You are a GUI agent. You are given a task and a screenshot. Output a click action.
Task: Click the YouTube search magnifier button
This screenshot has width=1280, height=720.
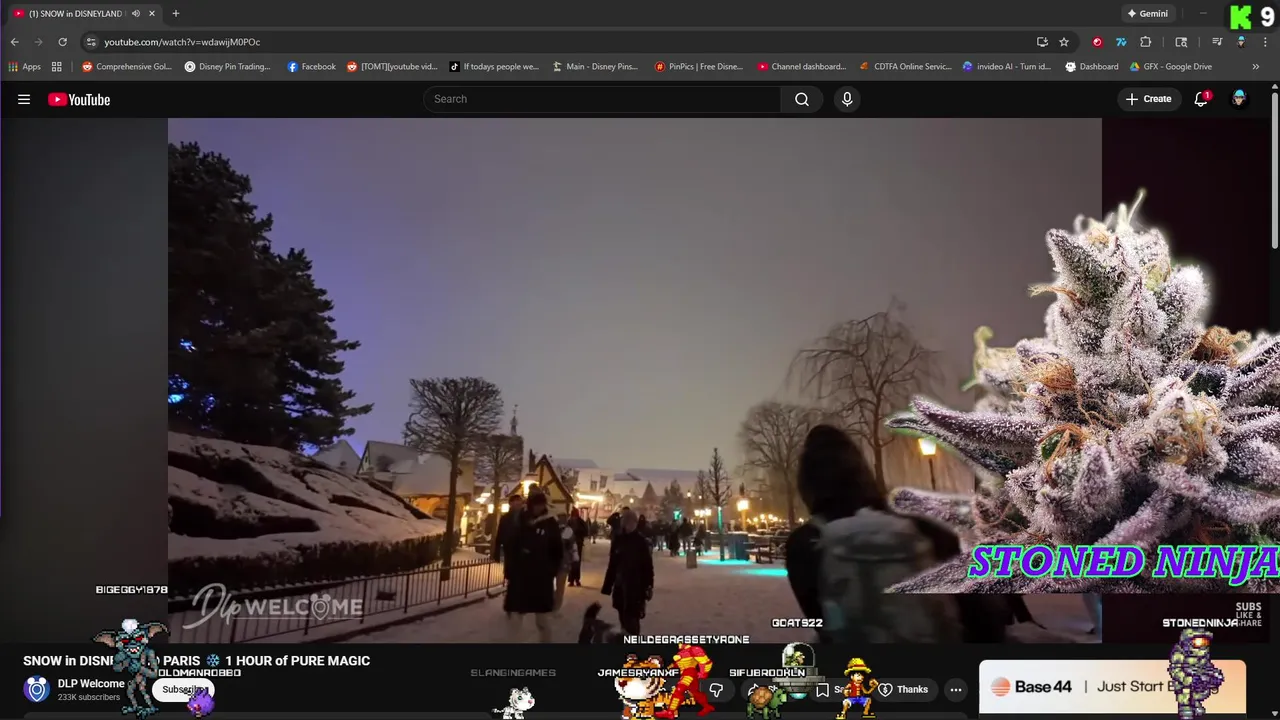802,99
